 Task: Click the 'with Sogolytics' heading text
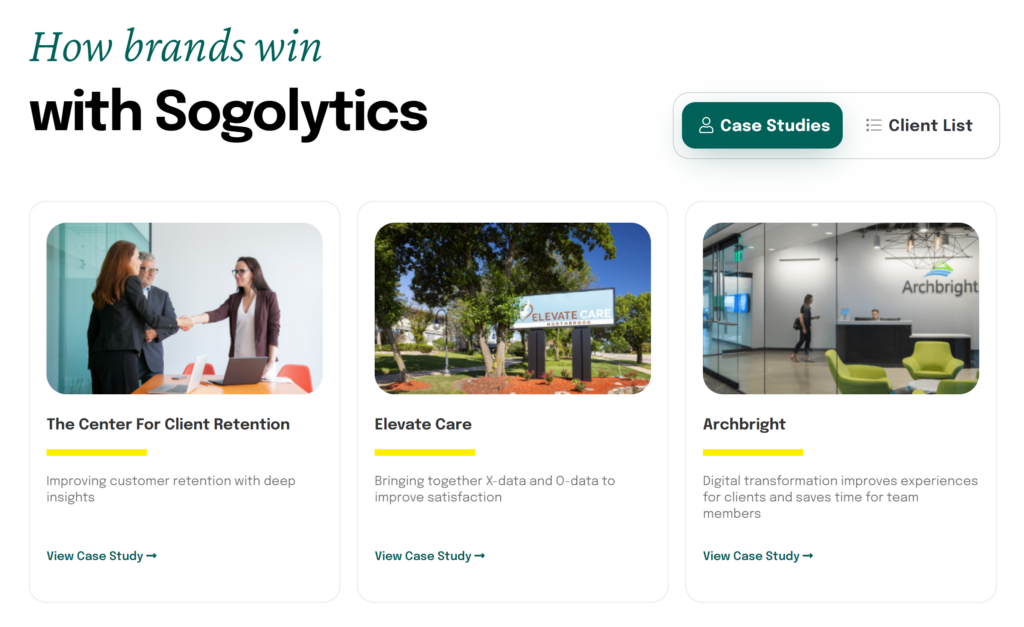pos(229,110)
